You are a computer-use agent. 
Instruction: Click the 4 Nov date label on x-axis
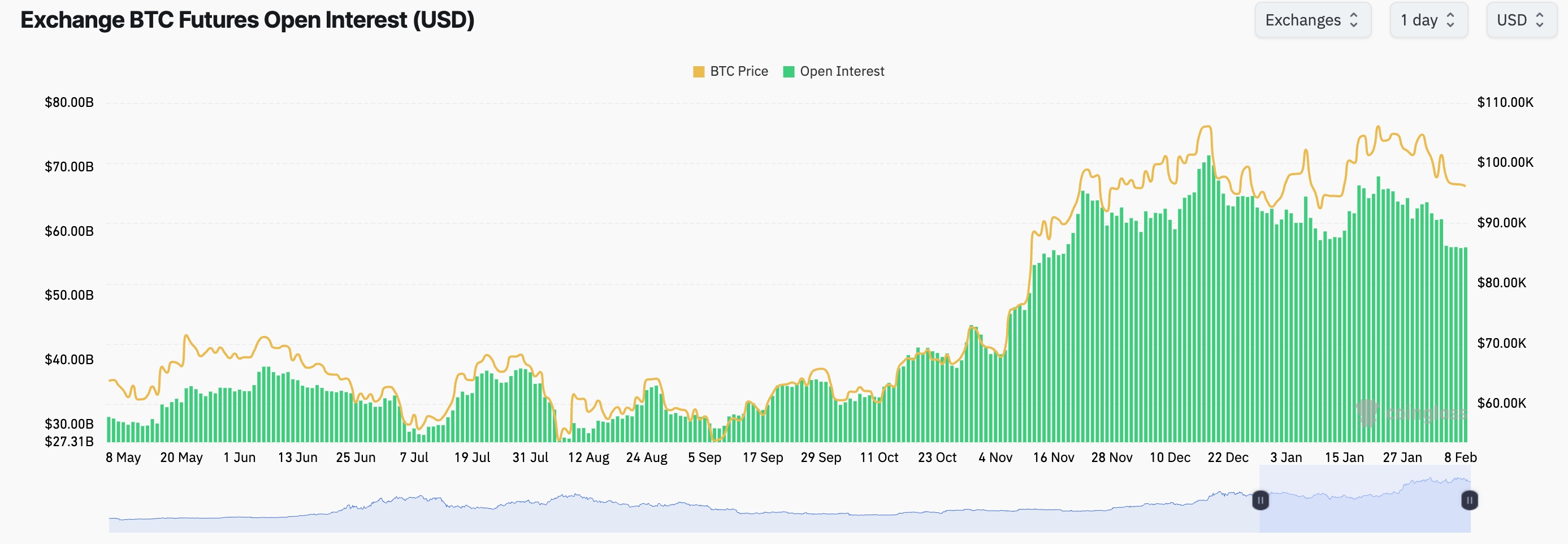tap(995, 457)
